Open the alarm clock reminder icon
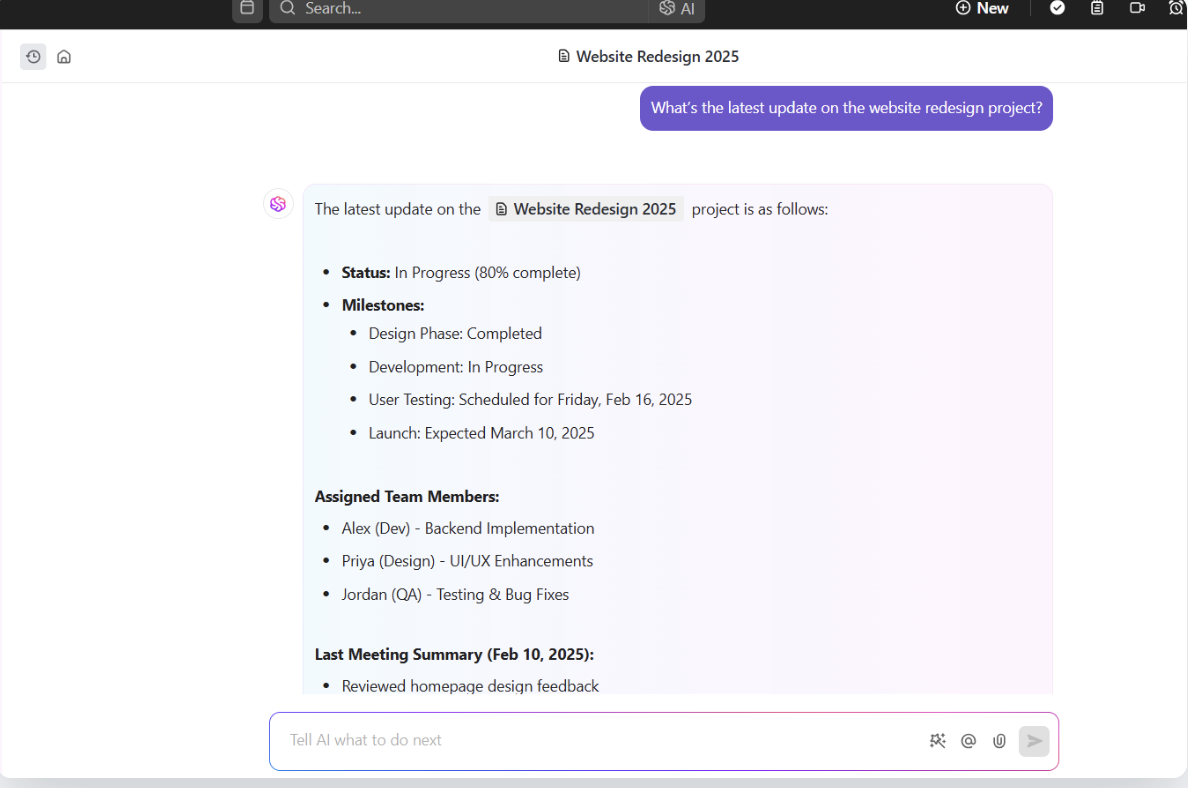Image resolution: width=1188 pixels, height=788 pixels. pyautogui.click(x=1177, y=8)
